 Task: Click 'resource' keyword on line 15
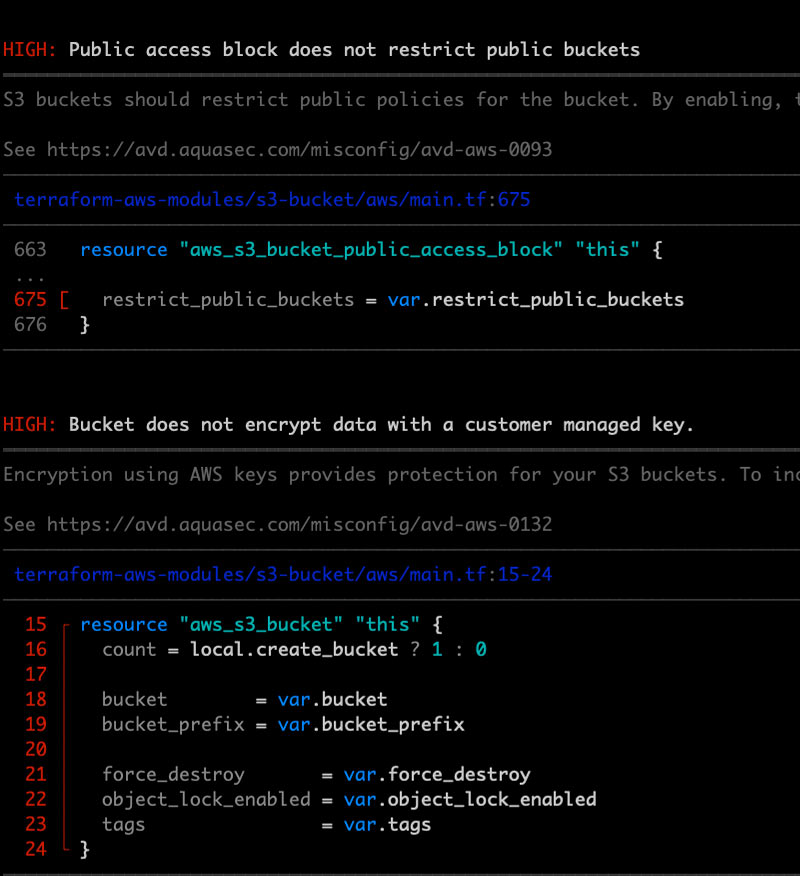[124, 625]
